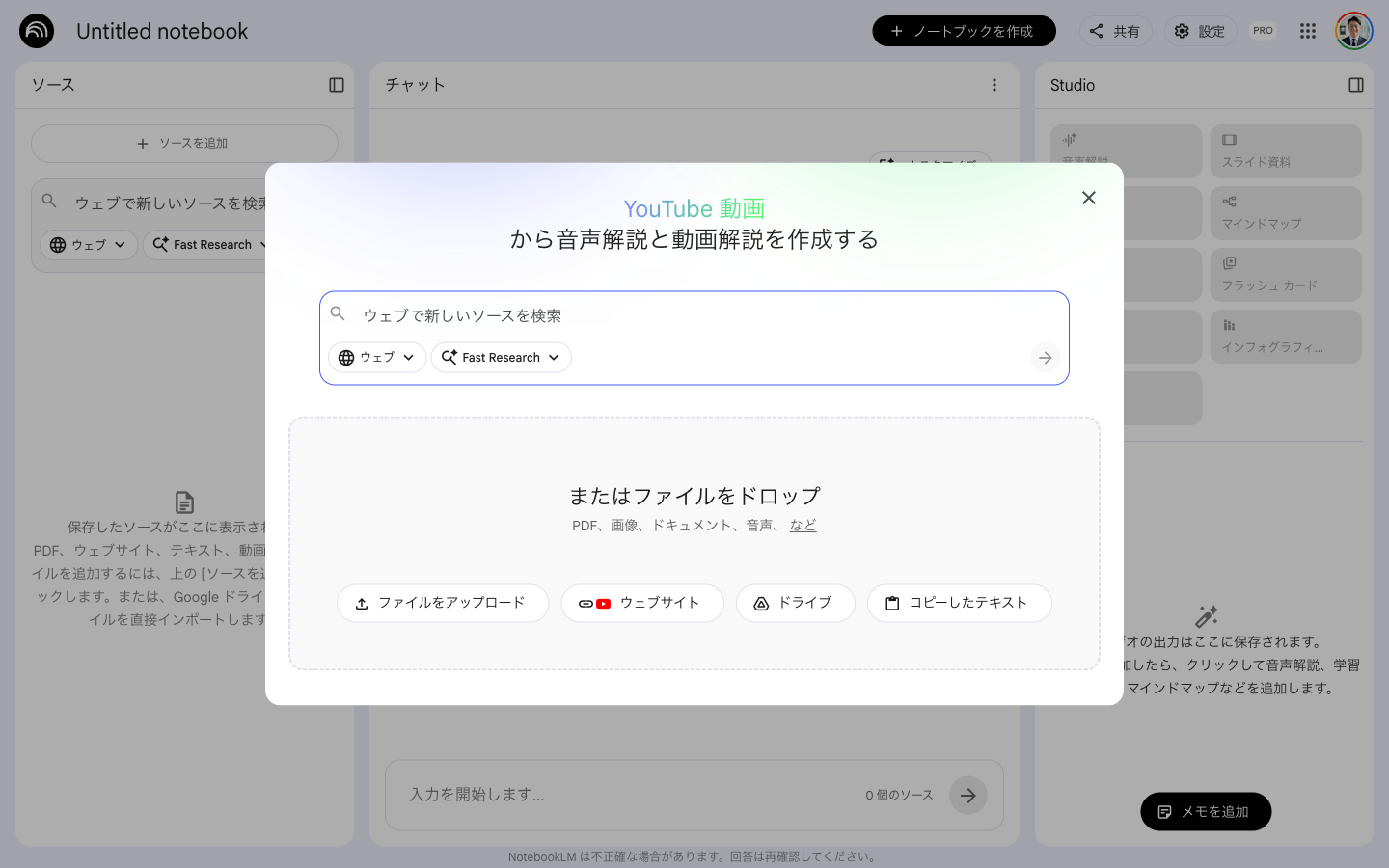The image size is (1389, 868).
Task: Open the Fast Research dropdown in the dialog
Action: coord(501,357)
